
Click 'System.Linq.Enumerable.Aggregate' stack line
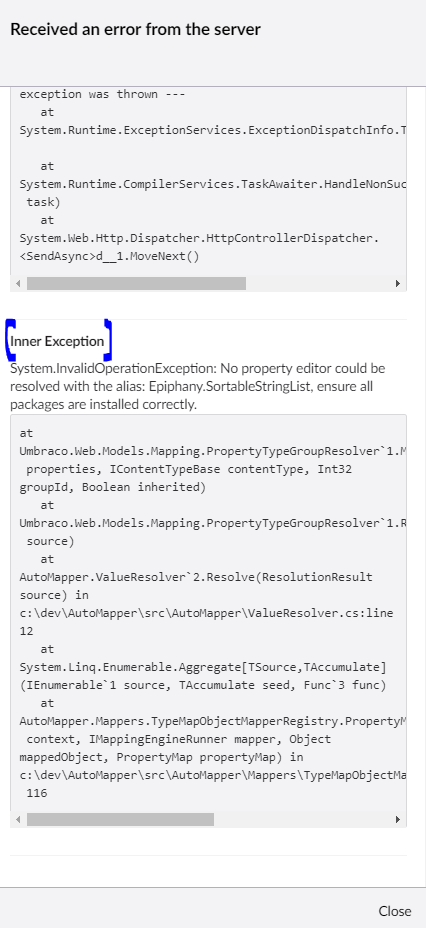[x=203, y=667]
